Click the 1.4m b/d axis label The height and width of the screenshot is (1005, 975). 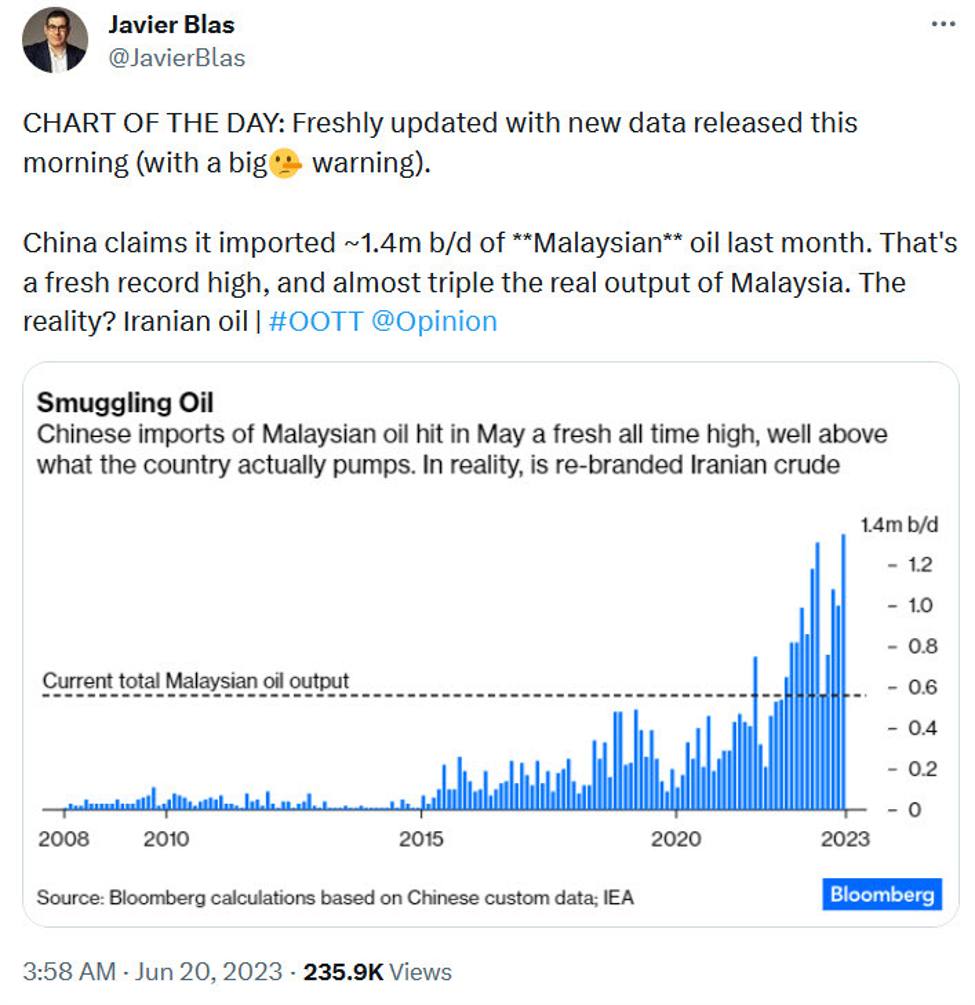(x=900, y=524)
